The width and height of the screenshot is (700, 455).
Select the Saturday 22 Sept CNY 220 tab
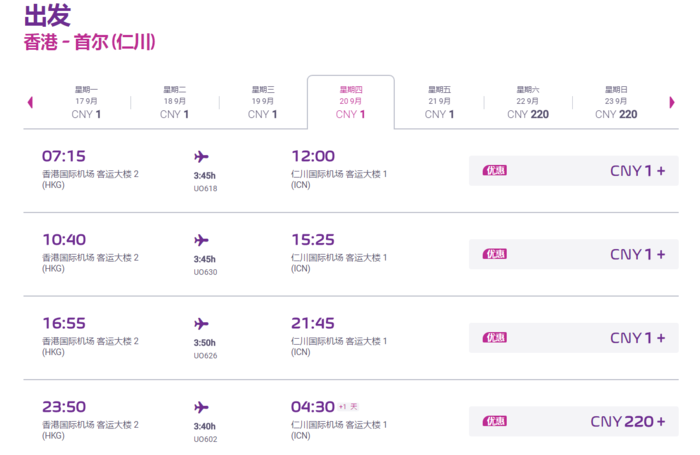coord(528,102)
